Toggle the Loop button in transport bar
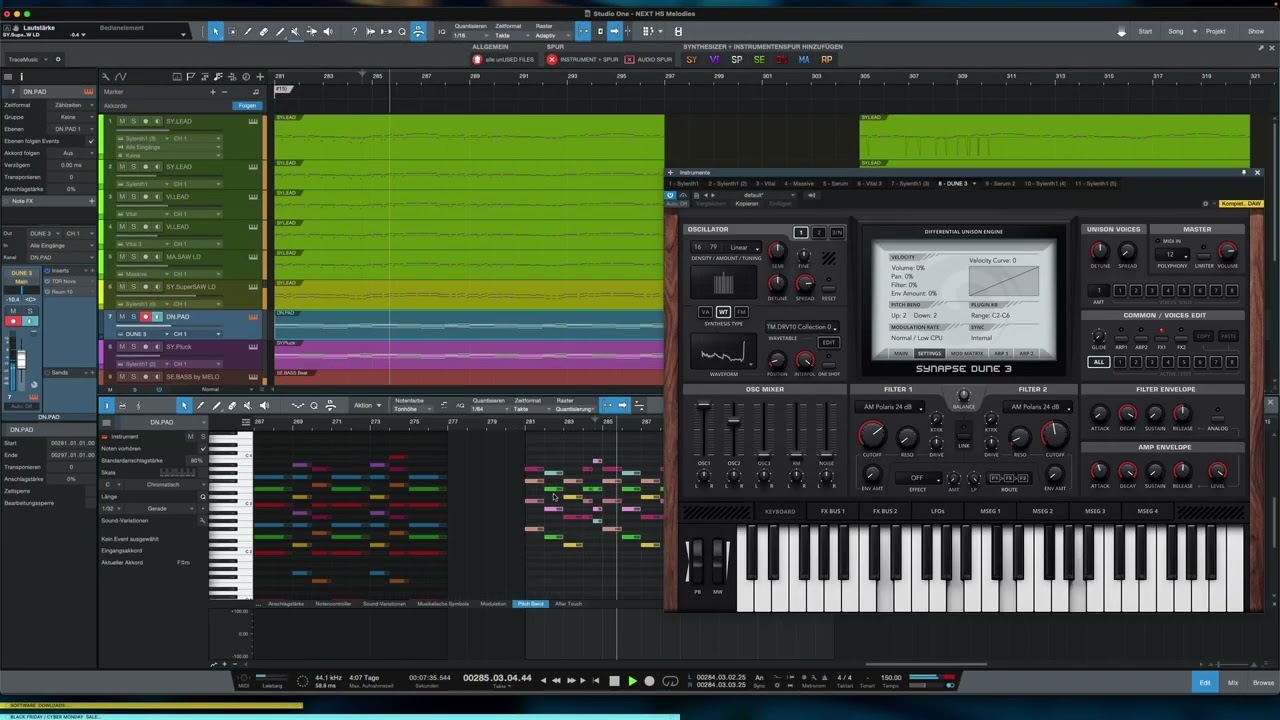 tap(670, 681)
